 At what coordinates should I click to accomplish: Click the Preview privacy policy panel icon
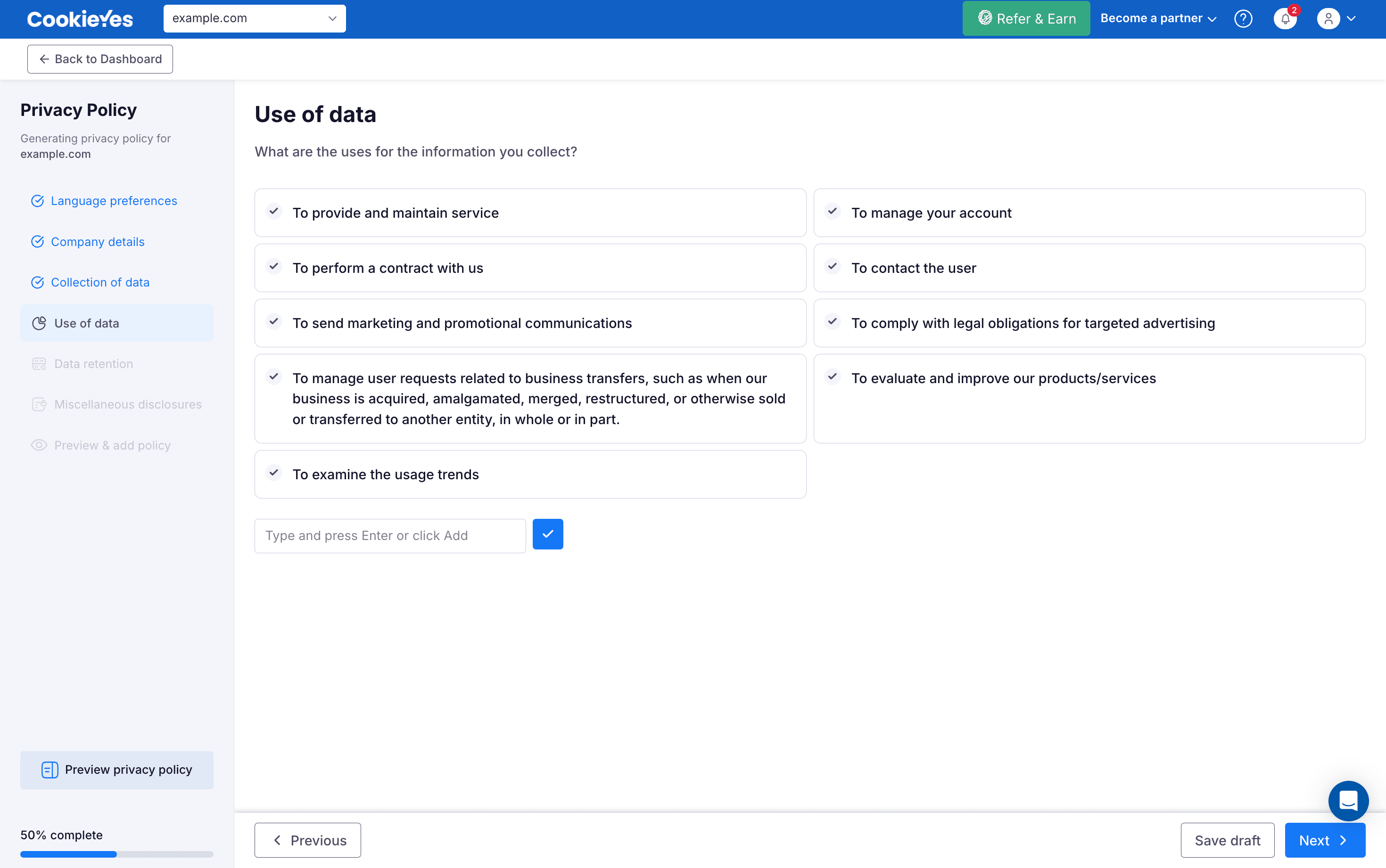(x=50, y=770)
